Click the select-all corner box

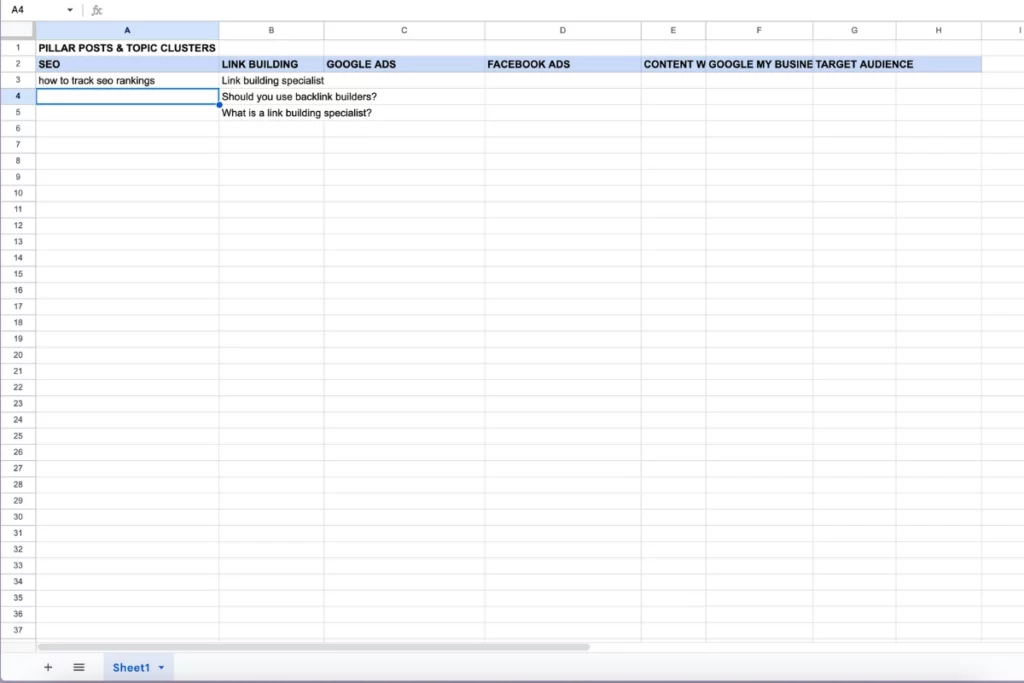click(x=18, y=30)
